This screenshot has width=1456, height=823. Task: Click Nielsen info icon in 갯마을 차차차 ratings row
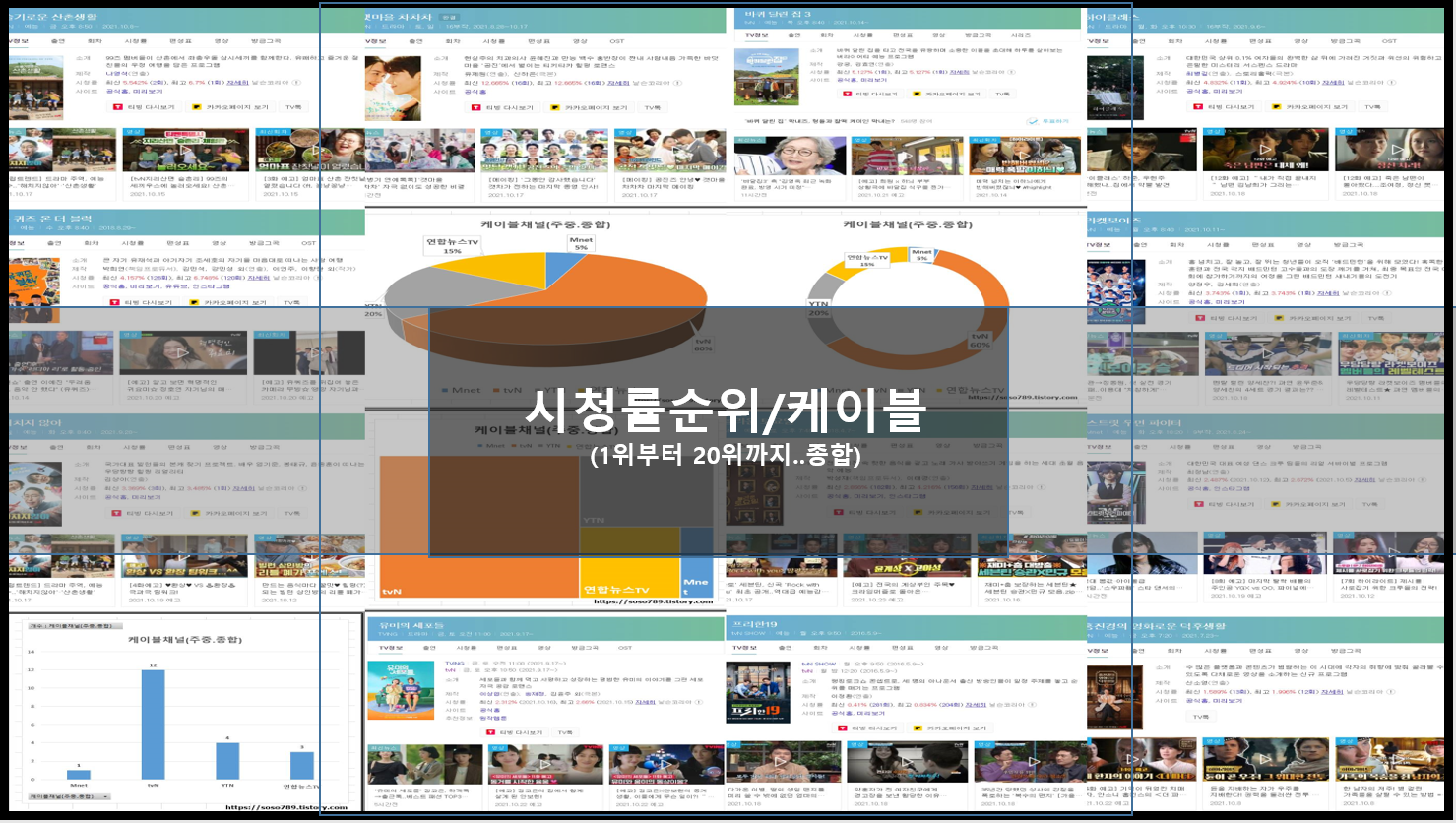[678, 83]
